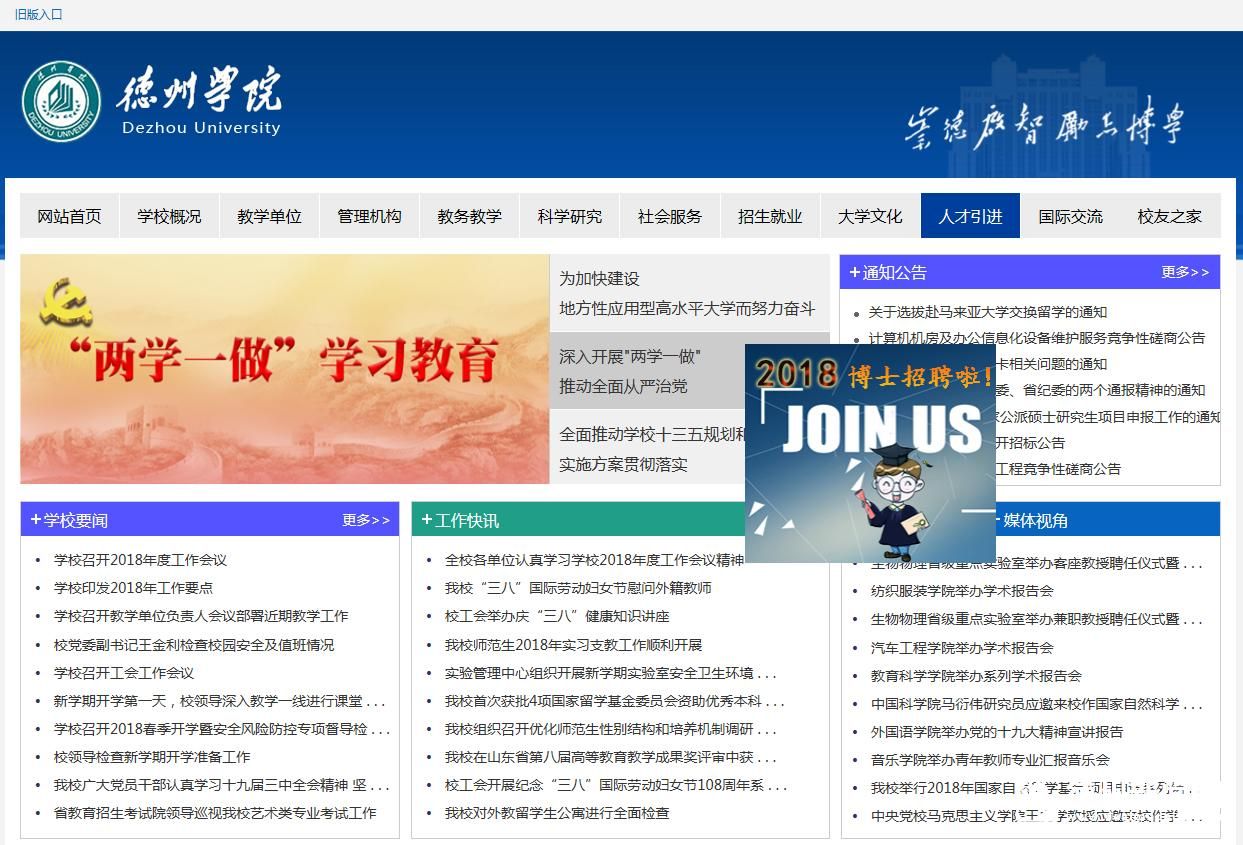The height and width of the screenshot is (845, 1243).
Task: Open 更多>> in 学校要闻 panel
Action: 366,520
